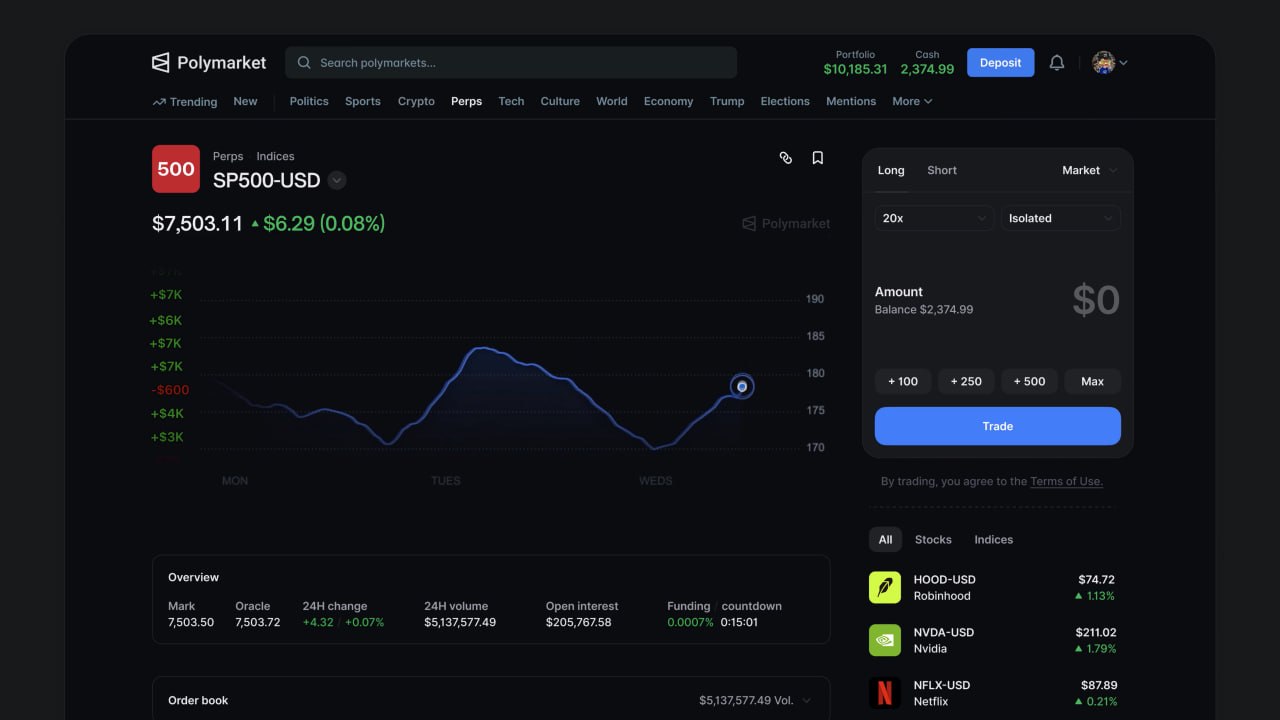Select the Stocks filter
The width and height of the screenshot is (1280, 720).
(933, 540)
